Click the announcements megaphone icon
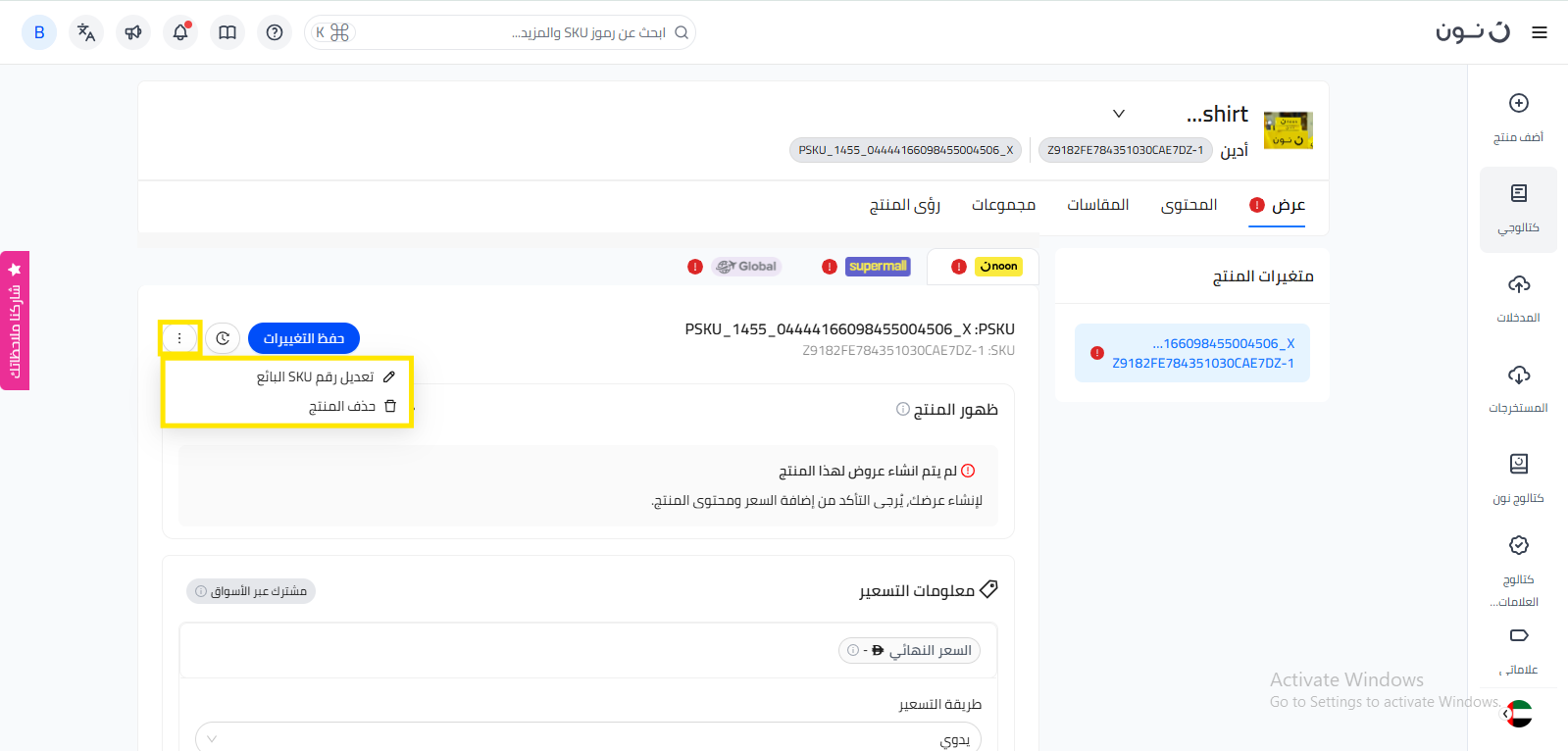 point(133,32)
